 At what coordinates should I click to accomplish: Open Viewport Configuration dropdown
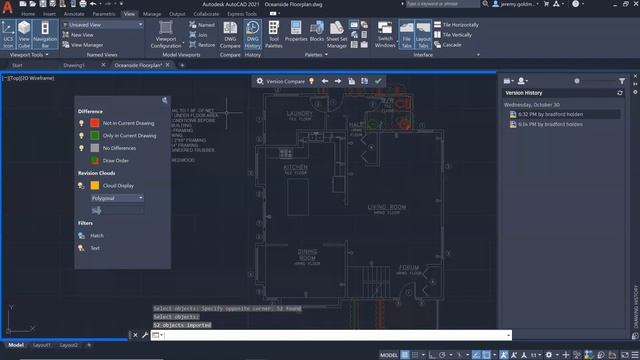(166, 35)
